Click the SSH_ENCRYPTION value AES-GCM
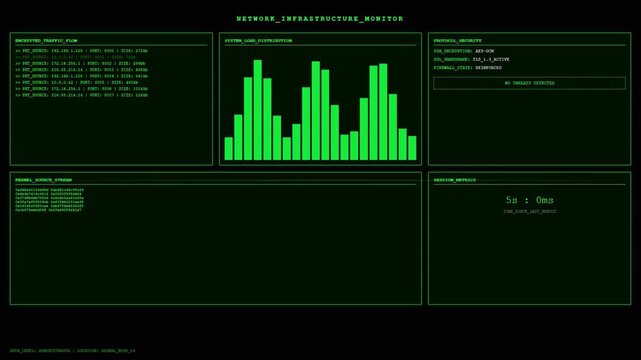Viewport: 641px width, 360px height. [x=484, y=51]
